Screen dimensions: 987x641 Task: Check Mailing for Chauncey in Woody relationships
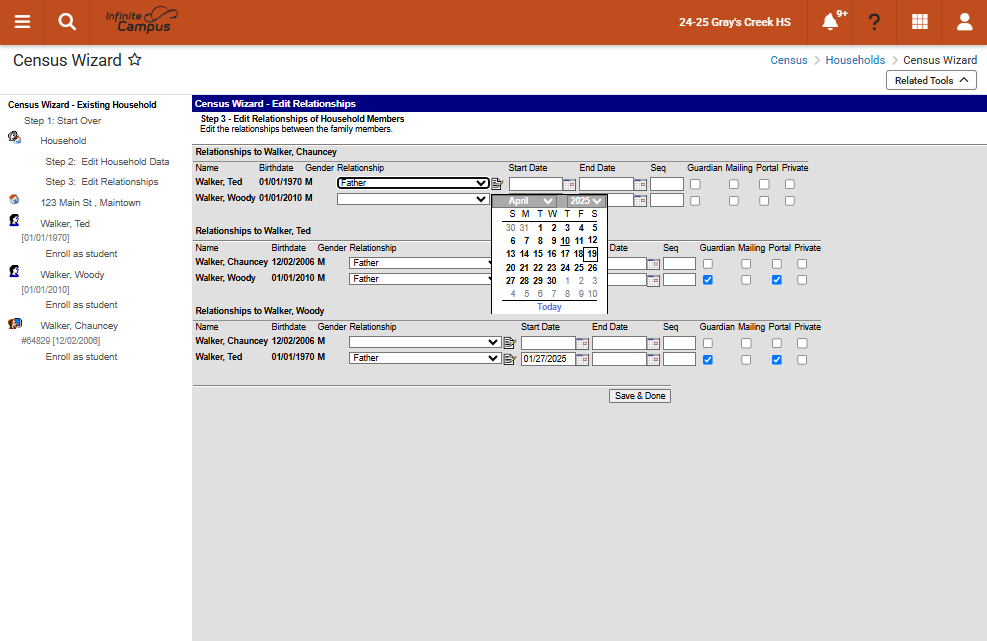pyautogui.click(x=746, y=343)
